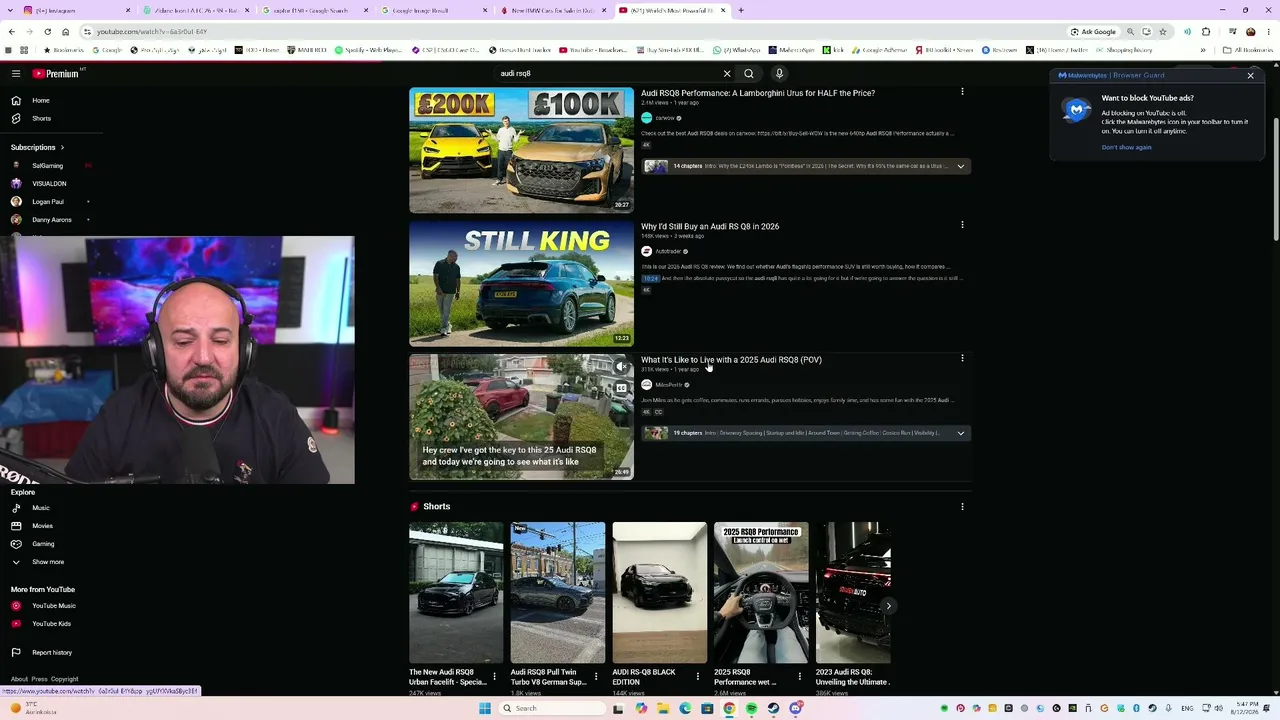Open File Explorer from the taskbar
1280x720 pixels.
(x=663, y=708)
